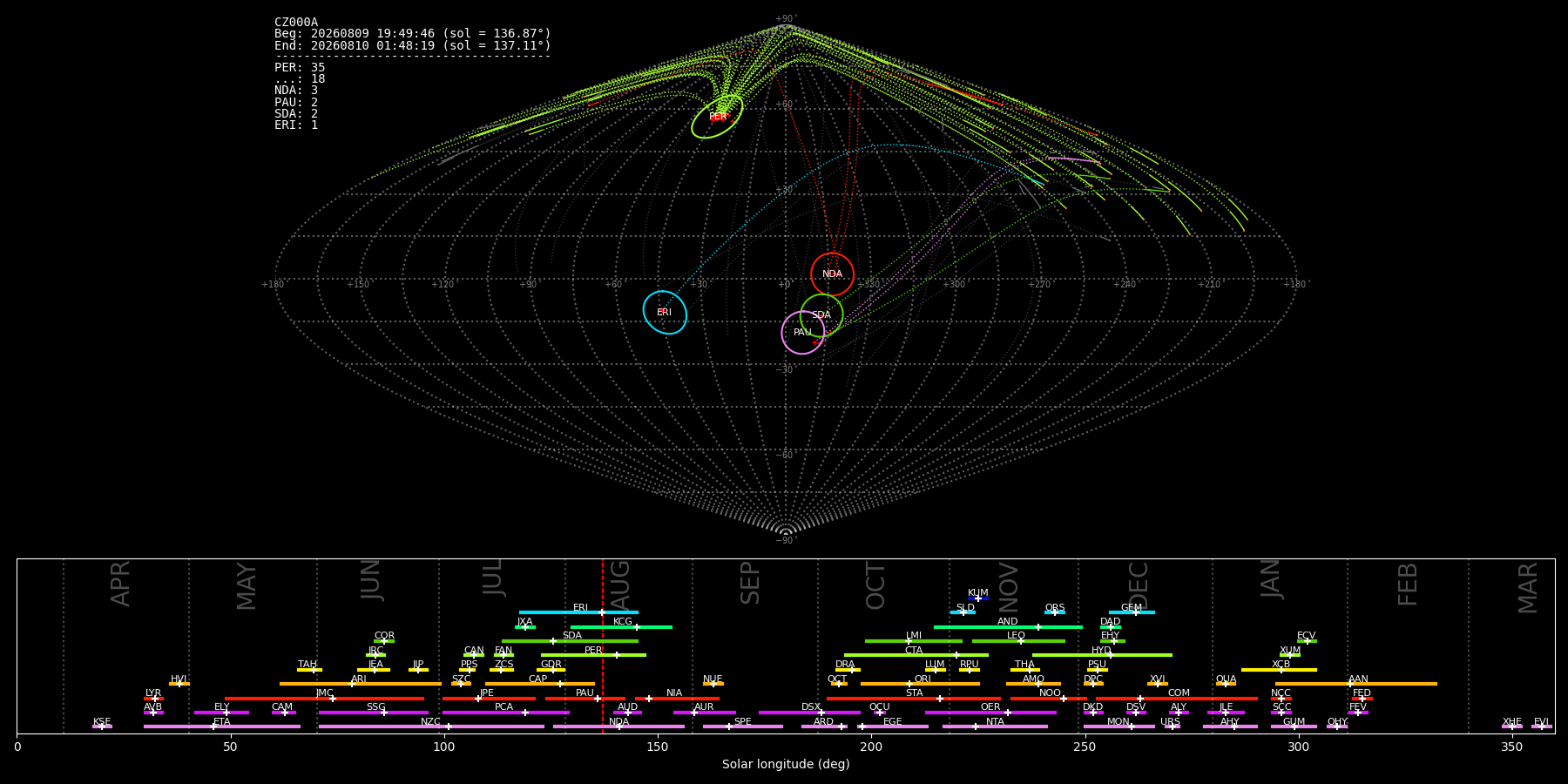Screen dimensions: 1568x784
Task: Click the DEC month label
Action: (1139, 585)
